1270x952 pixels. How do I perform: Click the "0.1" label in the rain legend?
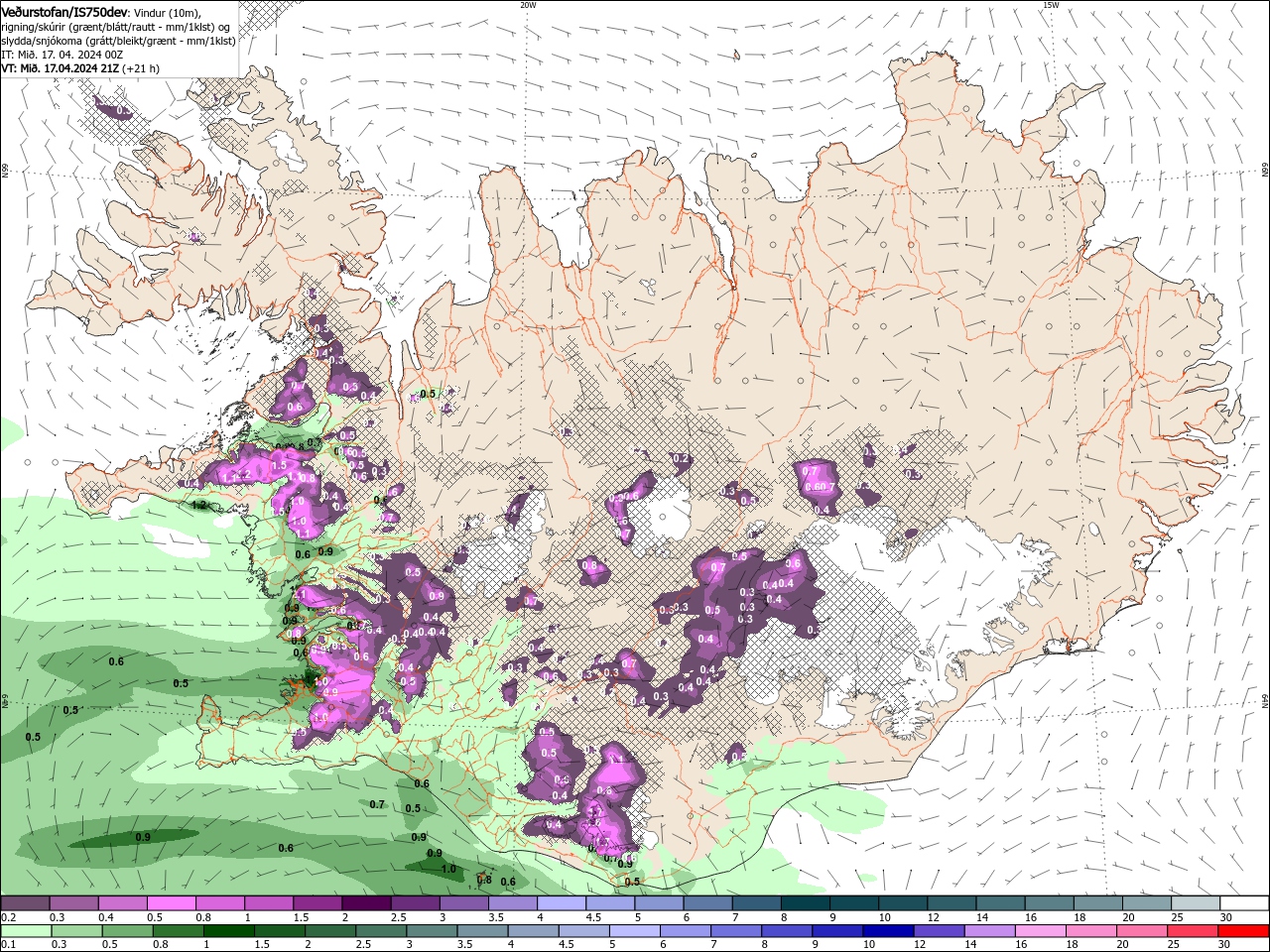(9, 945)
